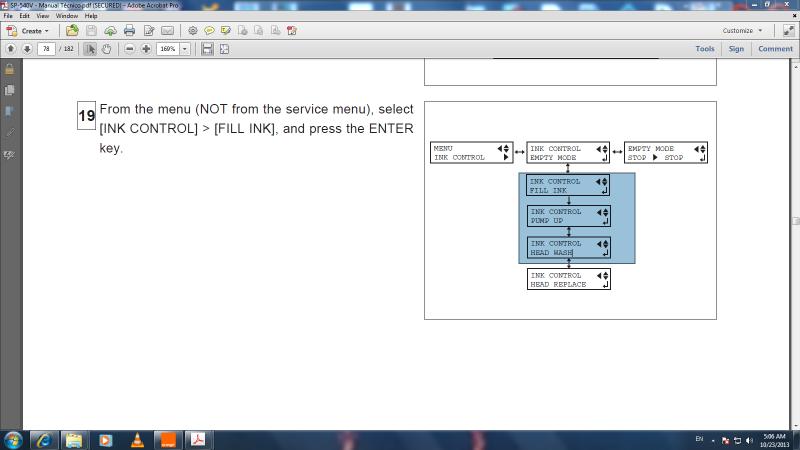Open Windows Start menu orb
Image resolution: width=800 pixels, height=450 pixels.
click(x=13, y=440)
